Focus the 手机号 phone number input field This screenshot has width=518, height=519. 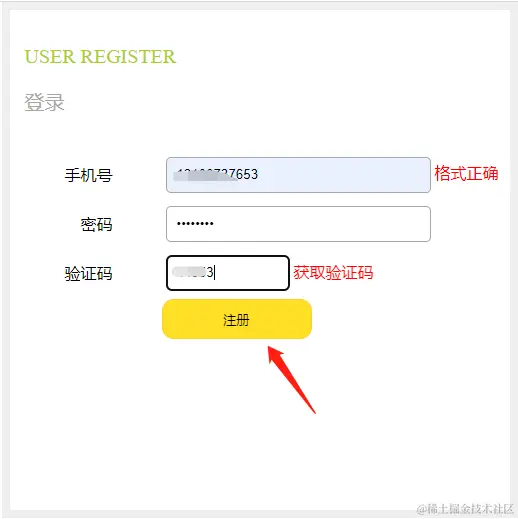tap(298, 175)
